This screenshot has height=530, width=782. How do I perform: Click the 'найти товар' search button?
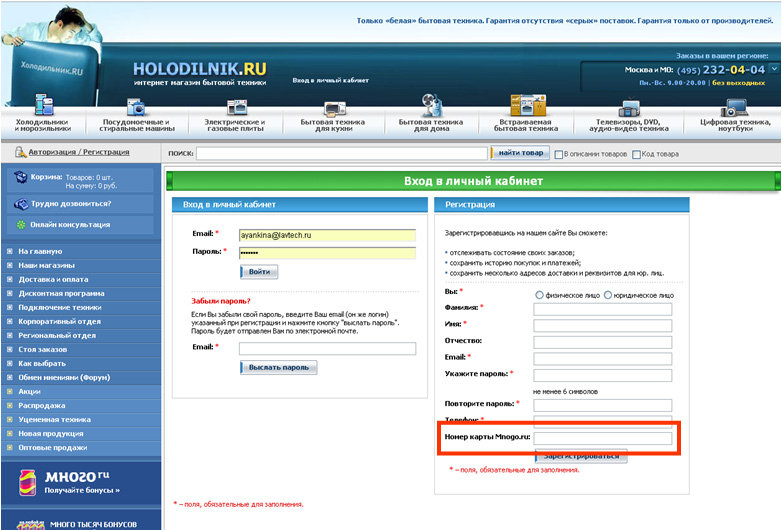(x=521, y=153)
